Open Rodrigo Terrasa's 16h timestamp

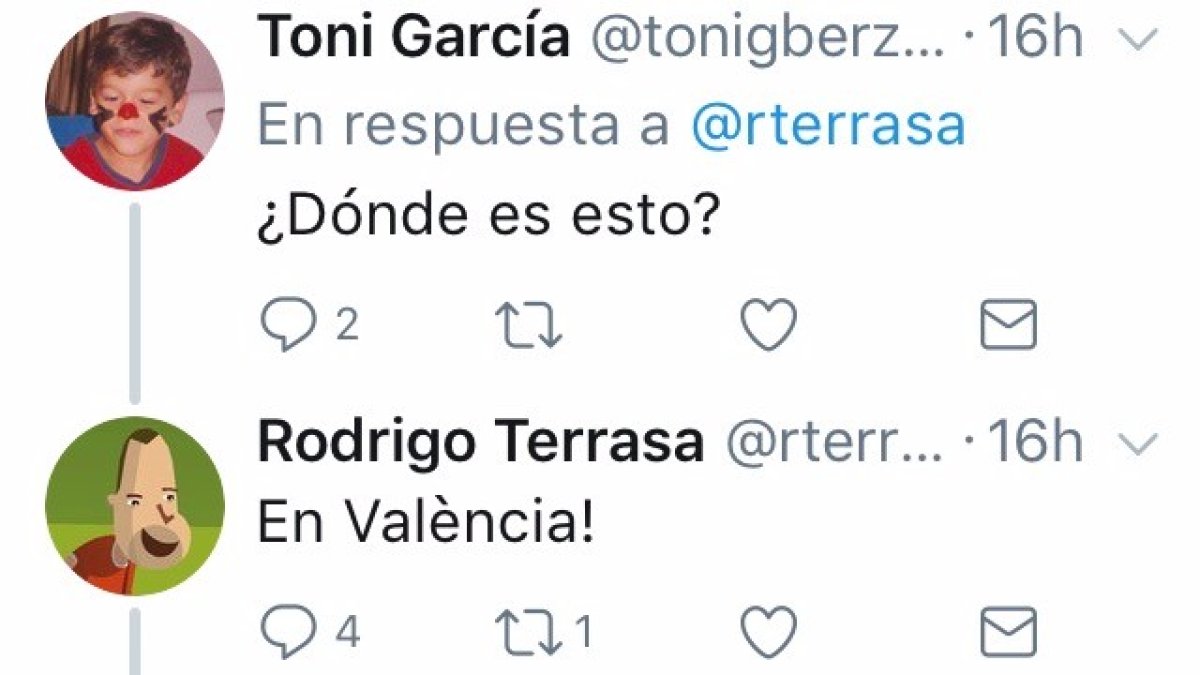click(x=1036, y=444)
